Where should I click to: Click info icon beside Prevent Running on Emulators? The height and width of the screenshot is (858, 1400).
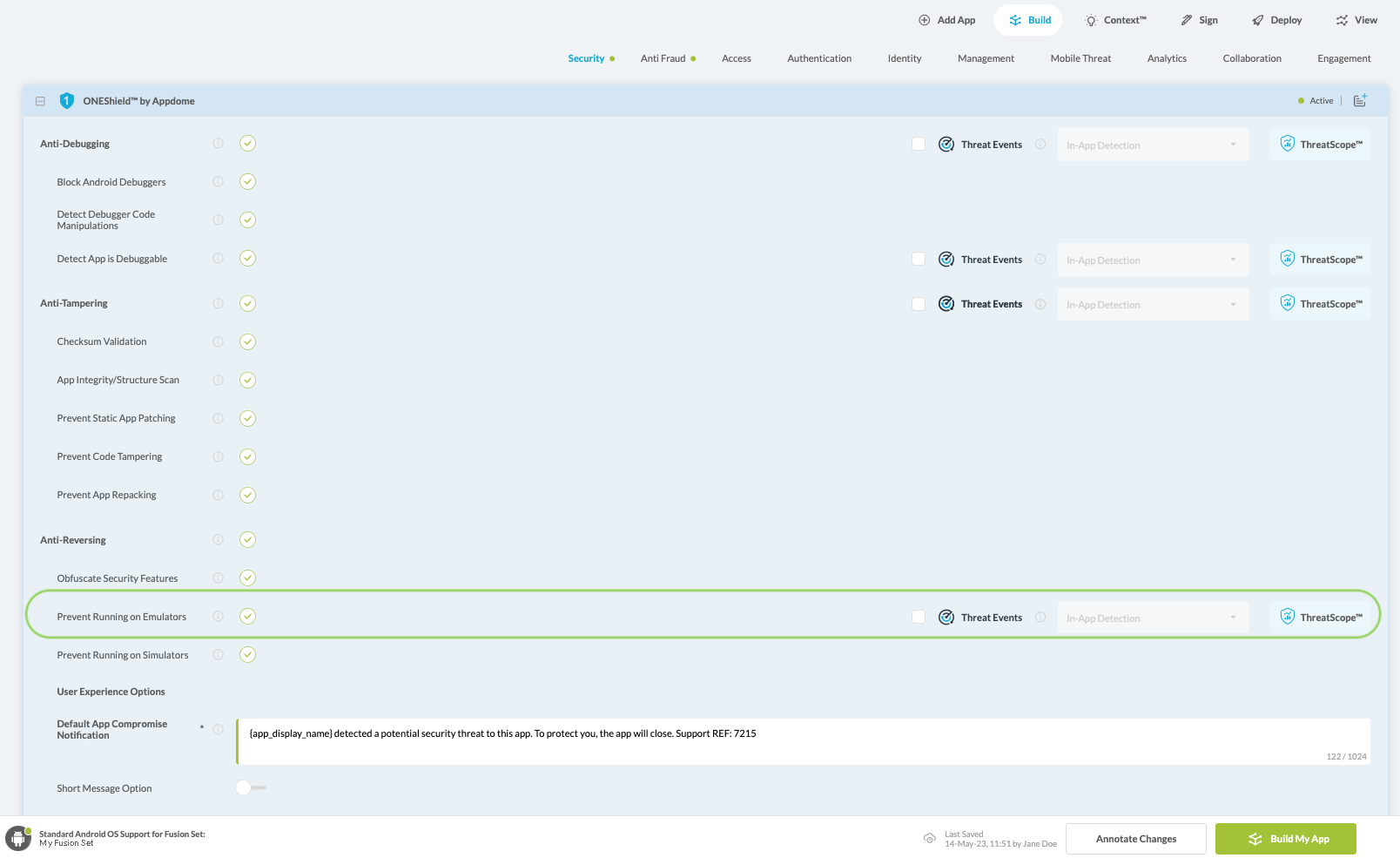pos(219,617)
